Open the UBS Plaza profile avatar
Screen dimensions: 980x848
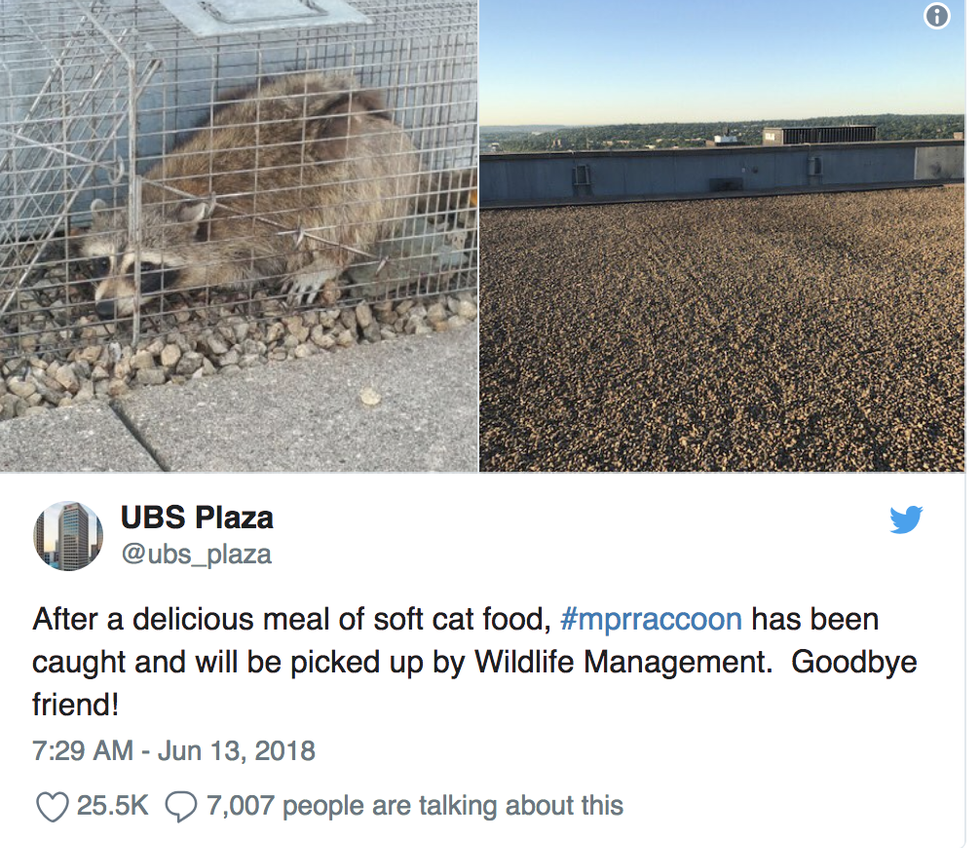pos(68,536)
